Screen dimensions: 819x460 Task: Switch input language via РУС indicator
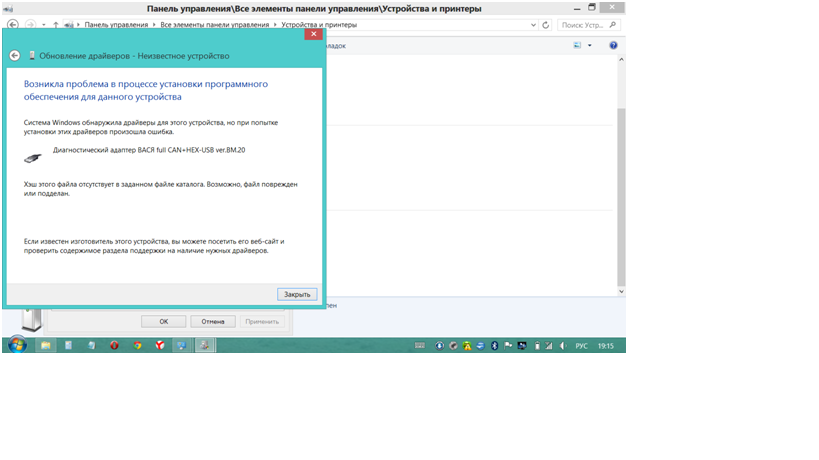[x=581, y=346]
